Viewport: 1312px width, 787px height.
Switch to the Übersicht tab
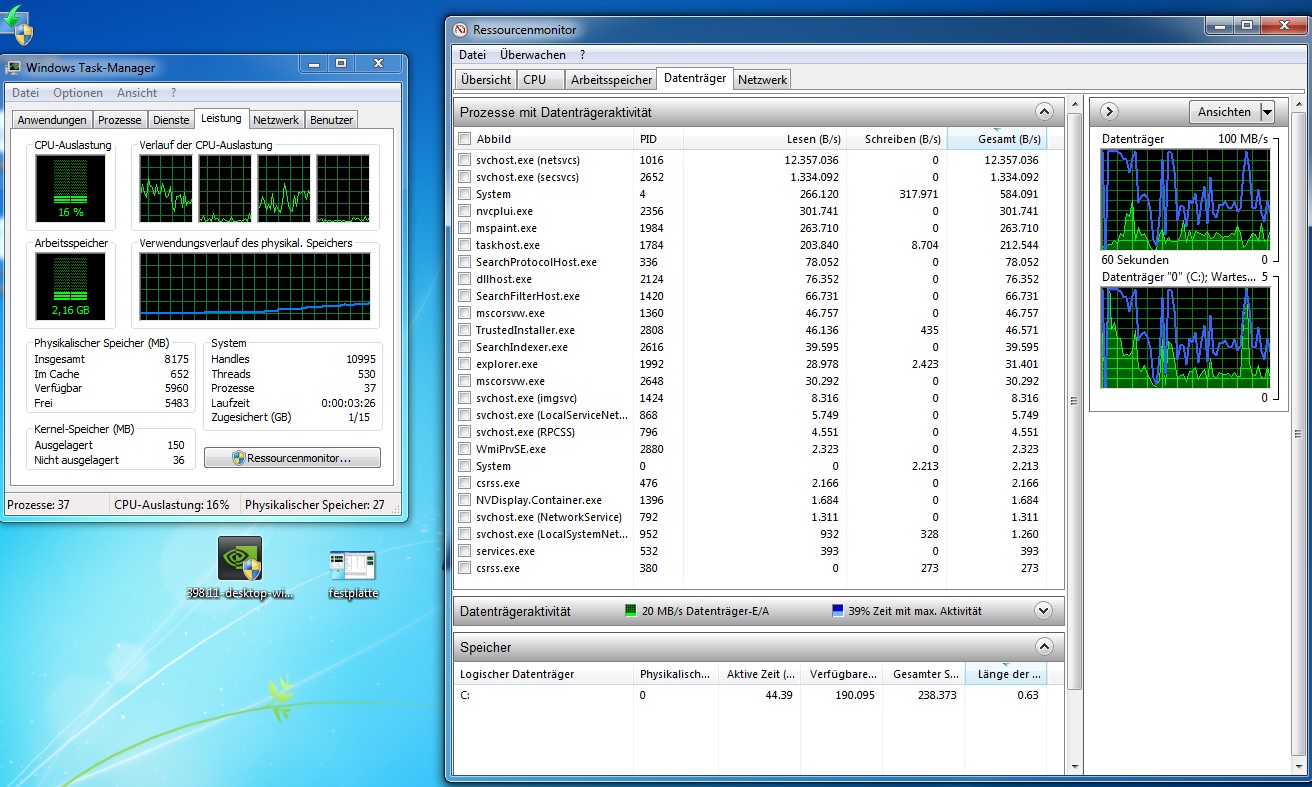[486, 80]
